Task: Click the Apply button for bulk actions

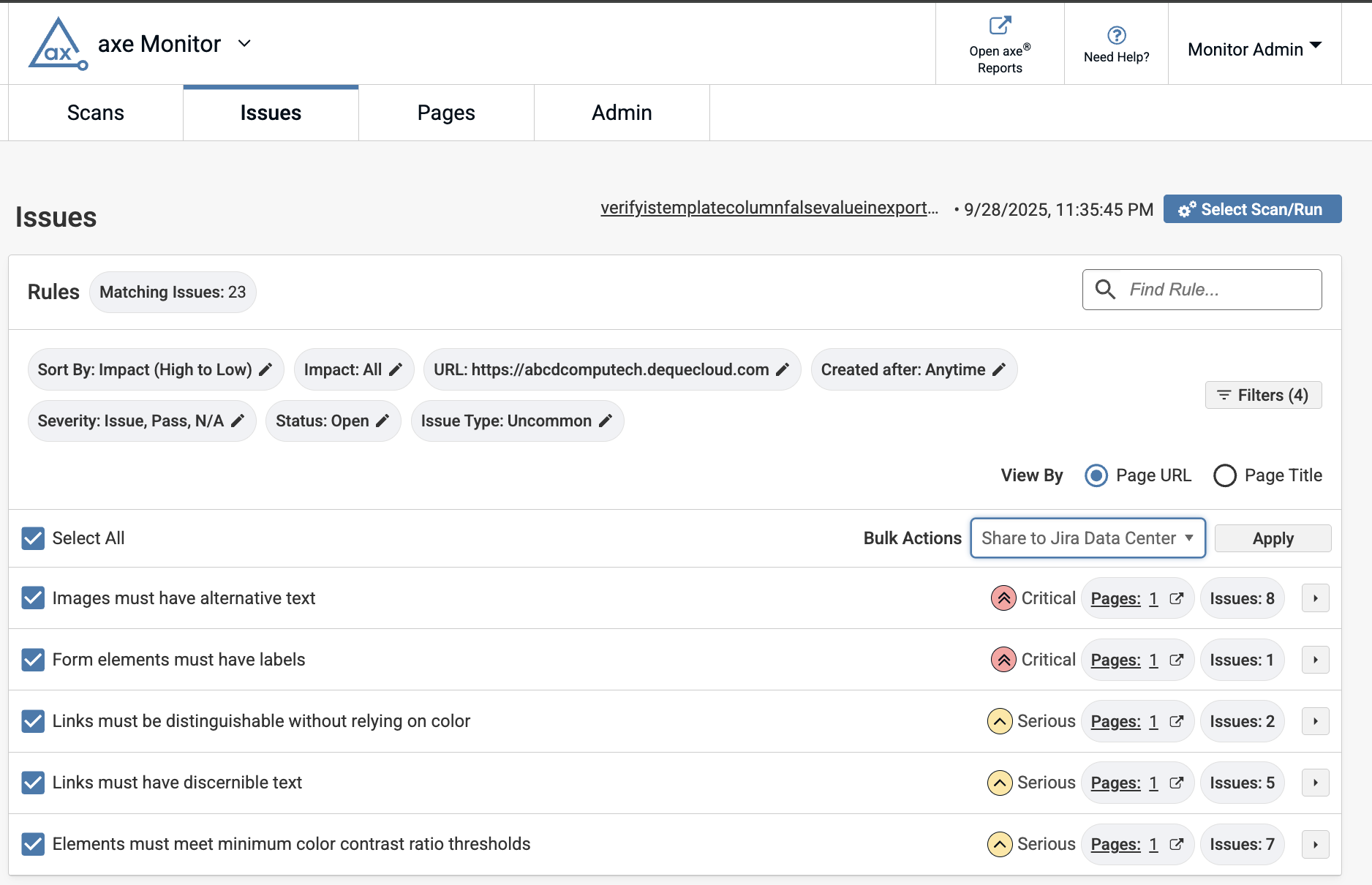Action: (1272, 538)
